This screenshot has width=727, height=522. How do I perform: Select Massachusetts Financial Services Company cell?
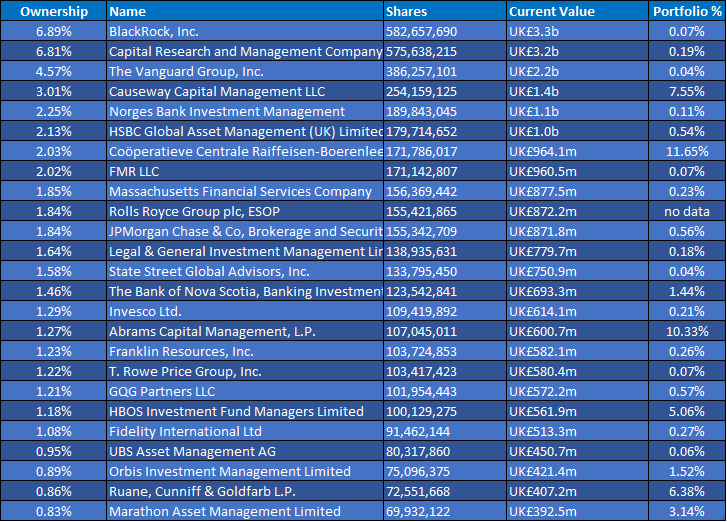coord(245,191)
